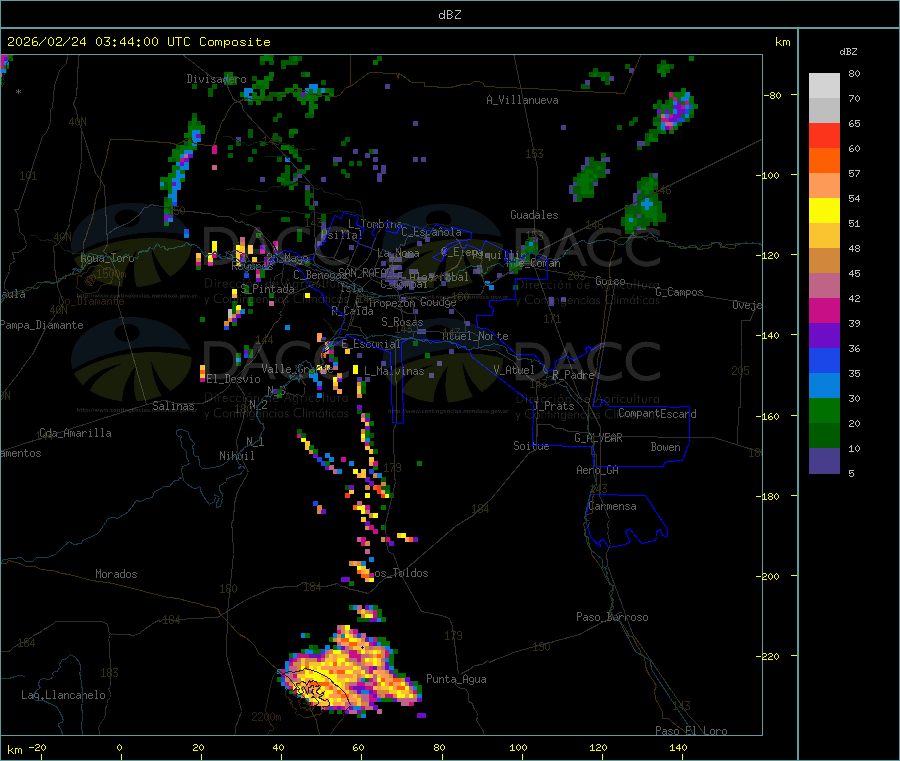Click the Carmensa label
This screenshot has height=761, width=900.
coord(612,507)
